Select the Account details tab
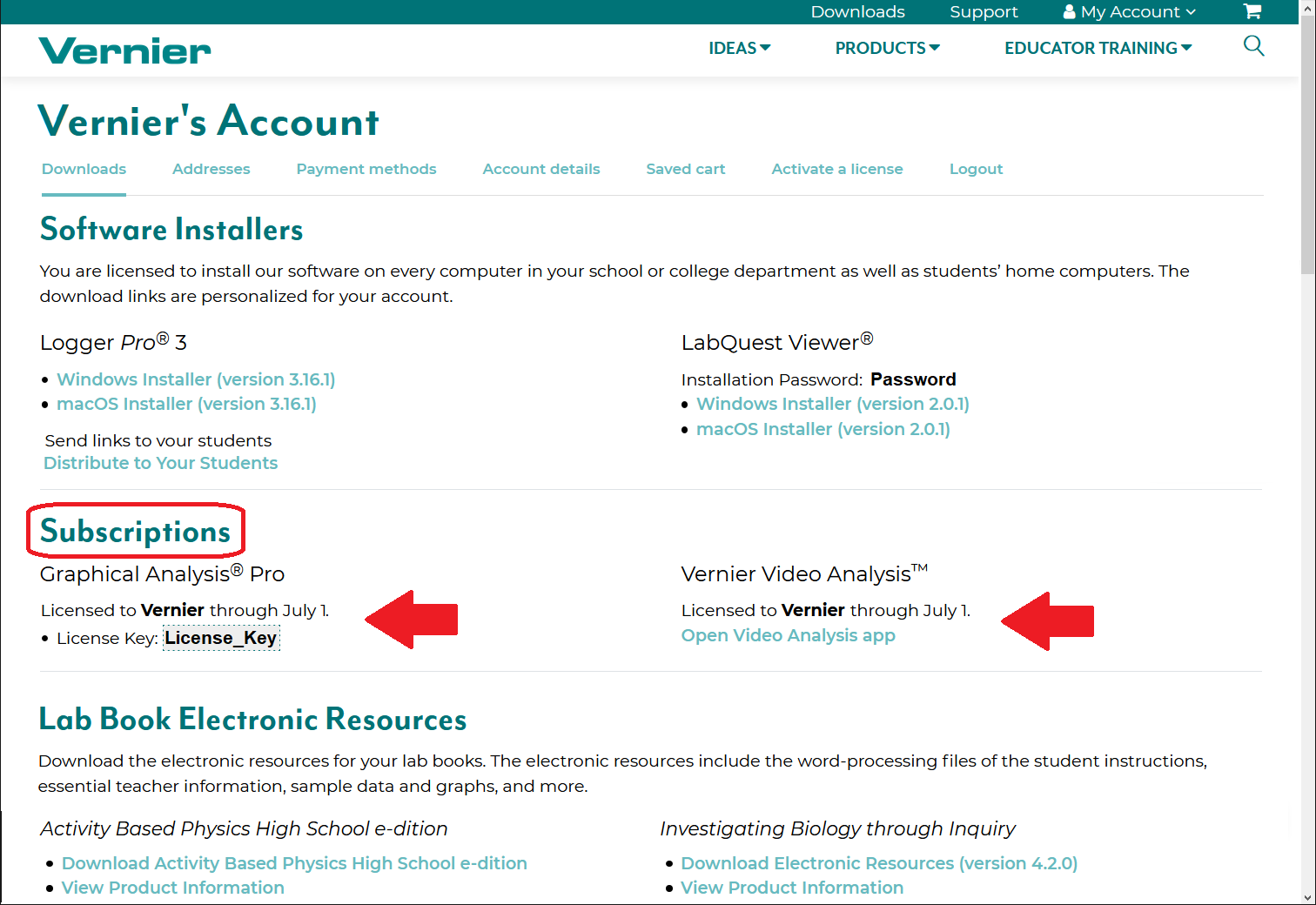The width and height of the screenshot is (1316, 905). (x=541, y=169)
